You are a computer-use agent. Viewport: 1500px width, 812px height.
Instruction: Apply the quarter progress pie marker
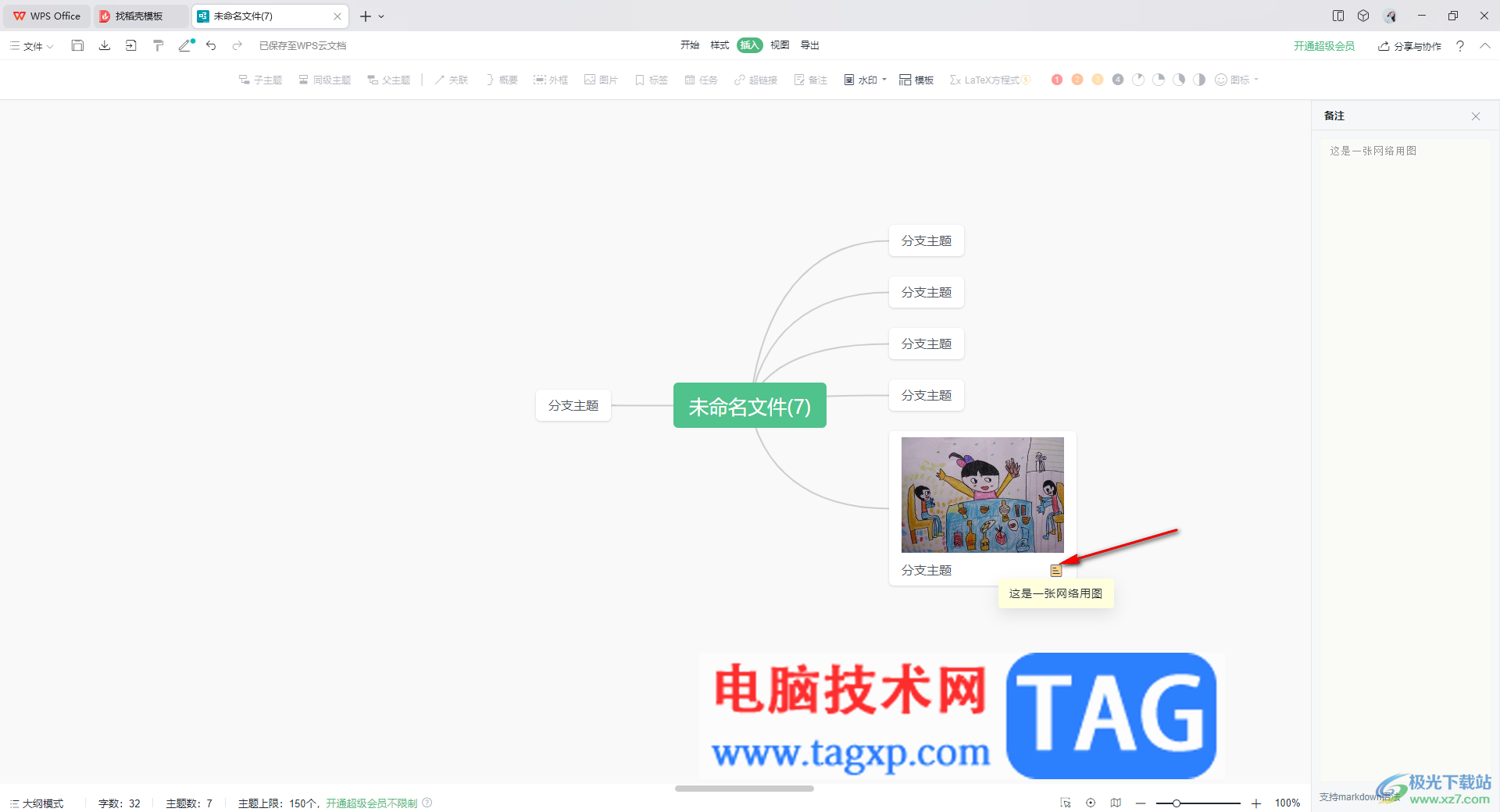(x=1159, y=80)
